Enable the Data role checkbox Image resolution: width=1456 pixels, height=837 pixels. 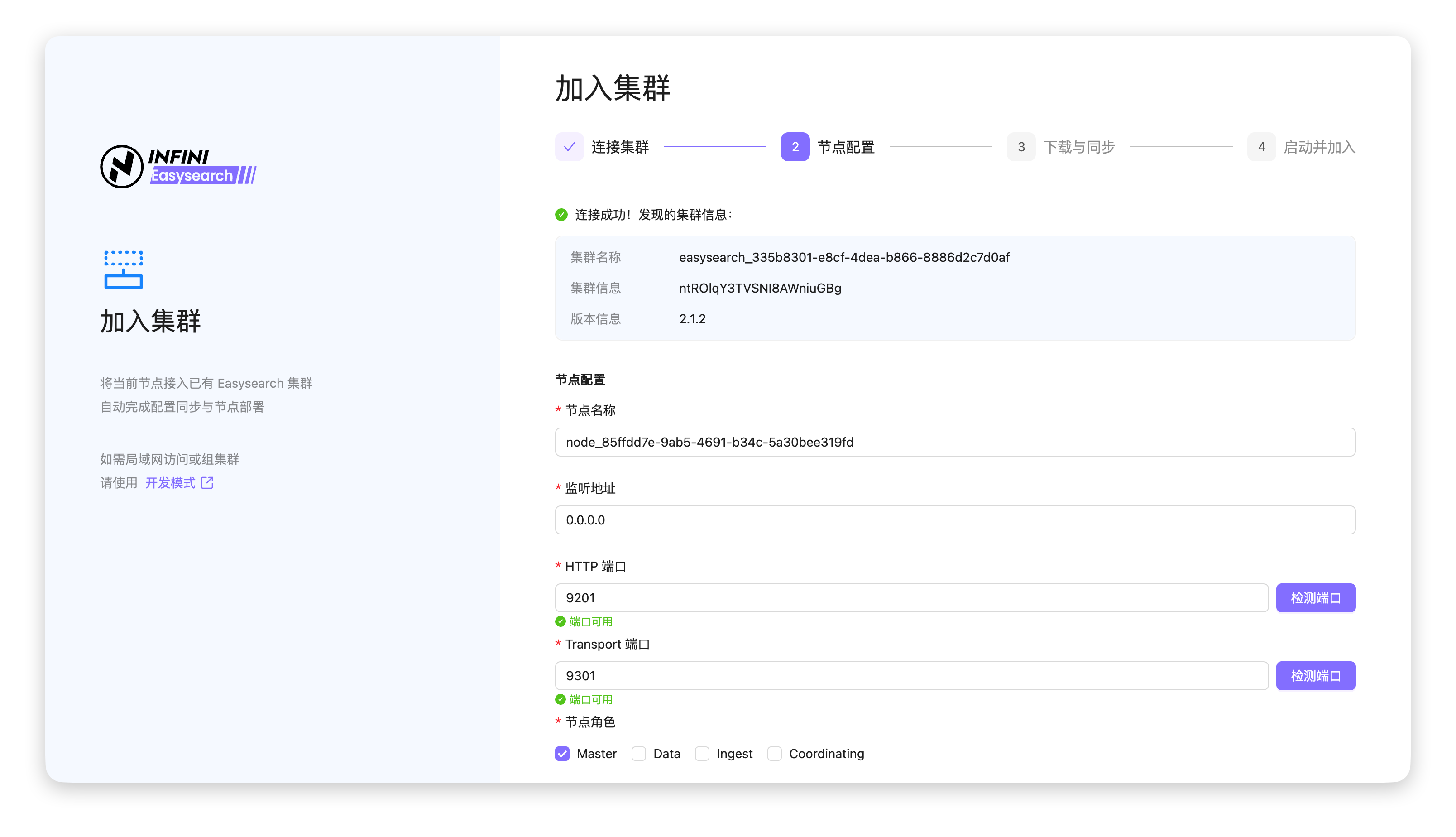[x=639, y=754]
